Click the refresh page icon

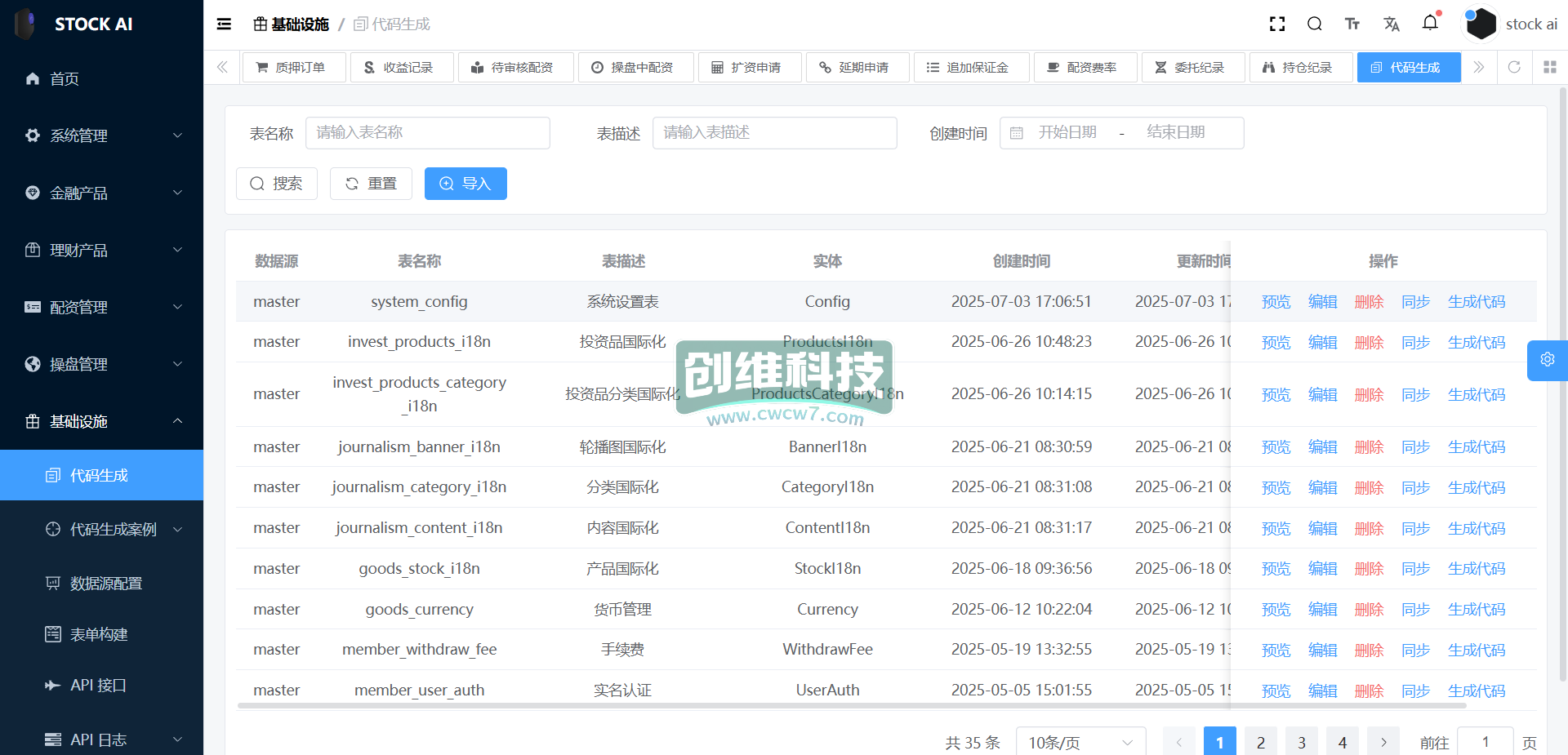[1514, 67]
